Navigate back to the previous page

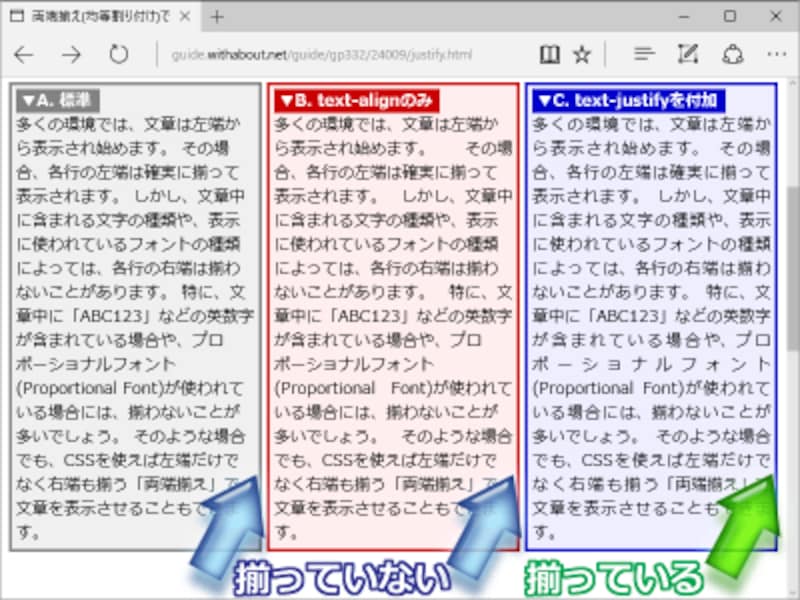[x=24, y=55]
